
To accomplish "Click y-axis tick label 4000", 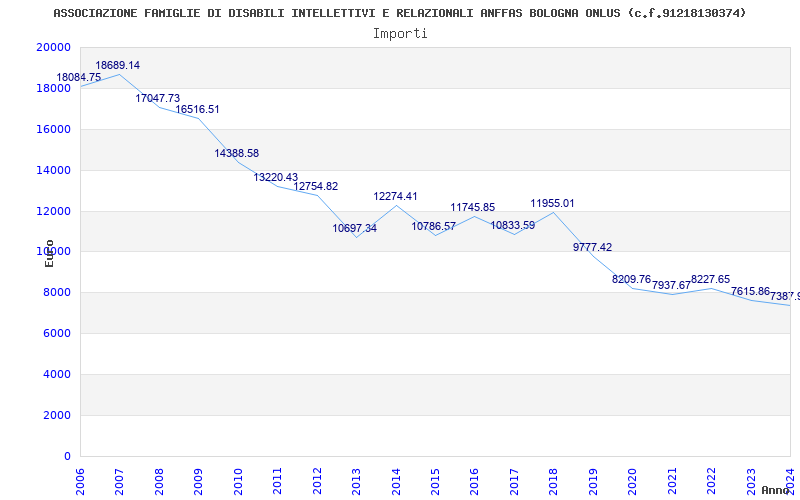I will [57, 374].
